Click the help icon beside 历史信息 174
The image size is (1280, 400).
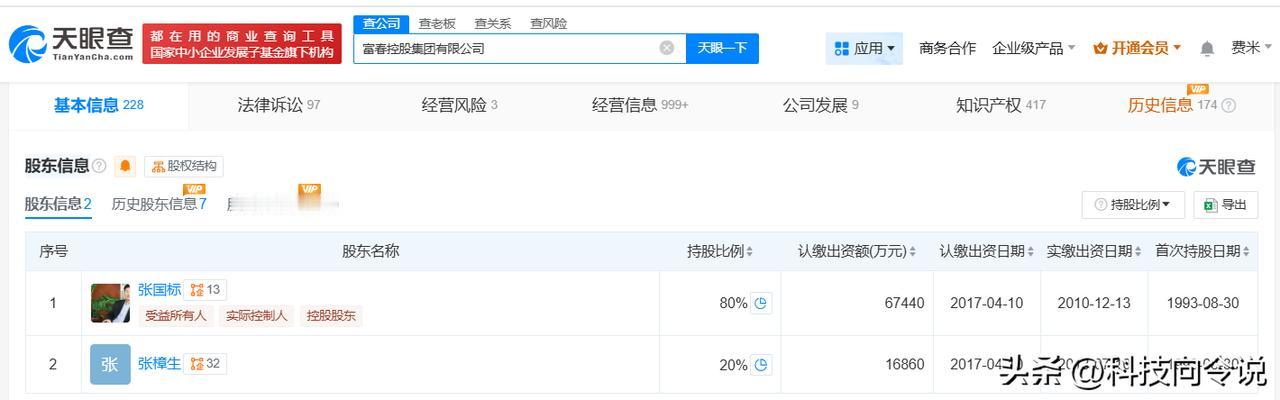pyautogui.click(x=1229, y=105)
